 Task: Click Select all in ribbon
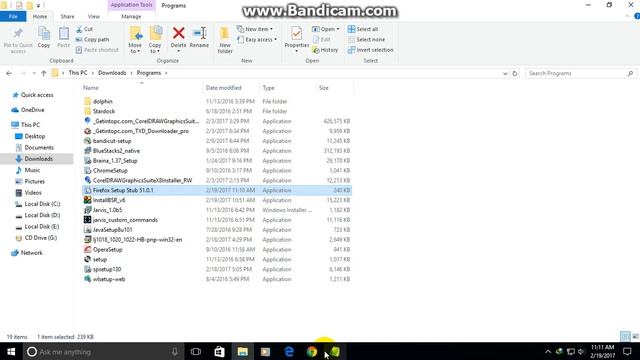(363, 29)
